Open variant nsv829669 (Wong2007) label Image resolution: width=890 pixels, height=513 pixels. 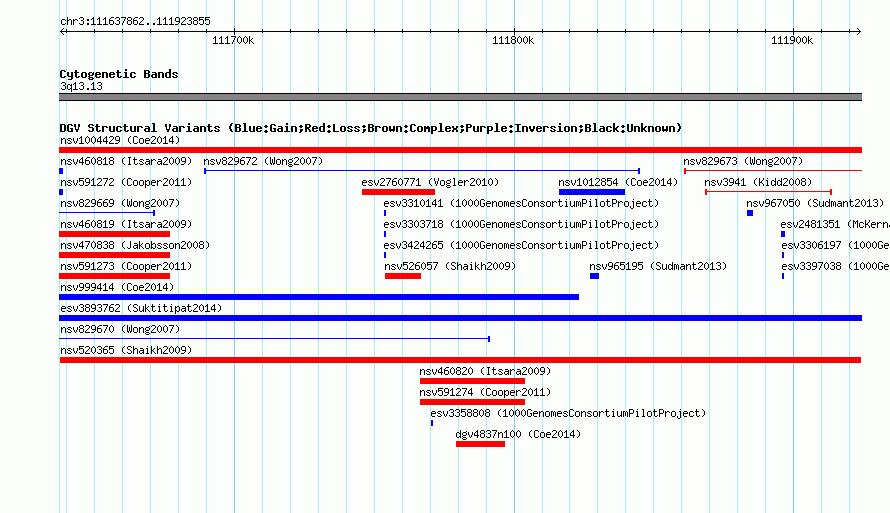coord(120,203)
